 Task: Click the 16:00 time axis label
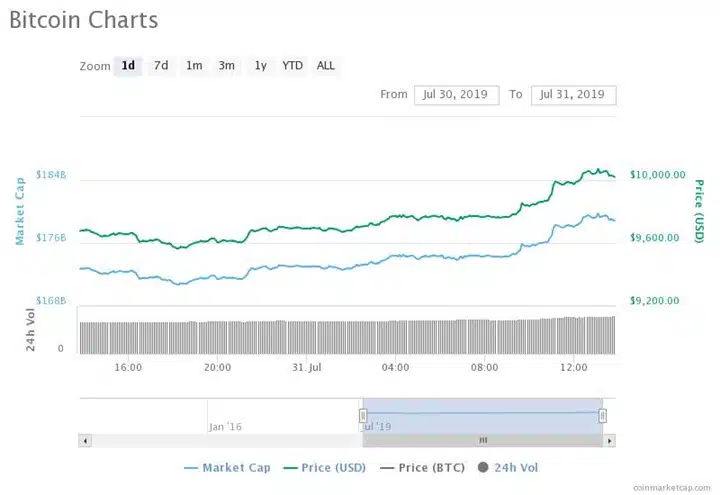tap(128, 368)
